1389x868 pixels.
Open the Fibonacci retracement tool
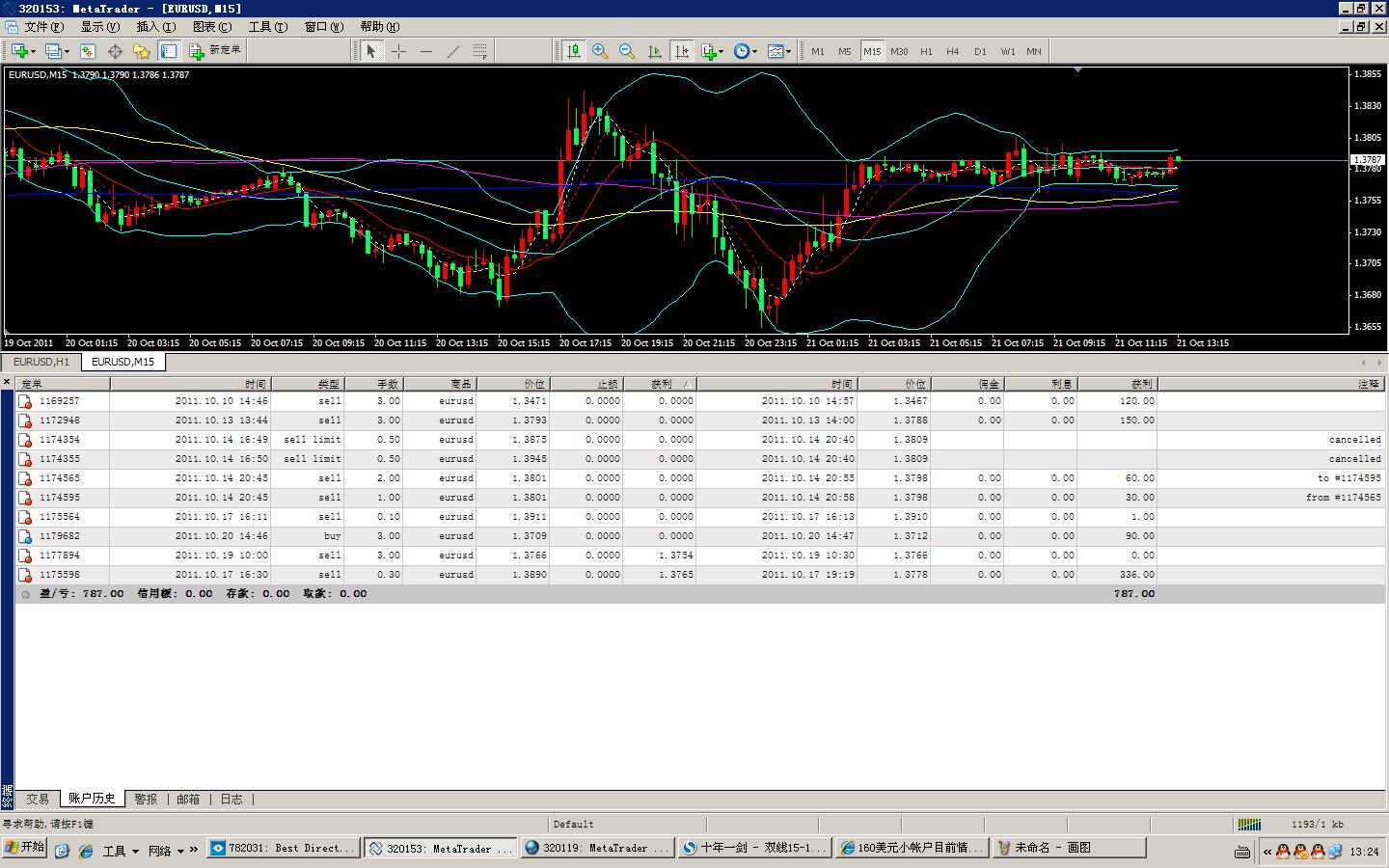coord(479,51)
